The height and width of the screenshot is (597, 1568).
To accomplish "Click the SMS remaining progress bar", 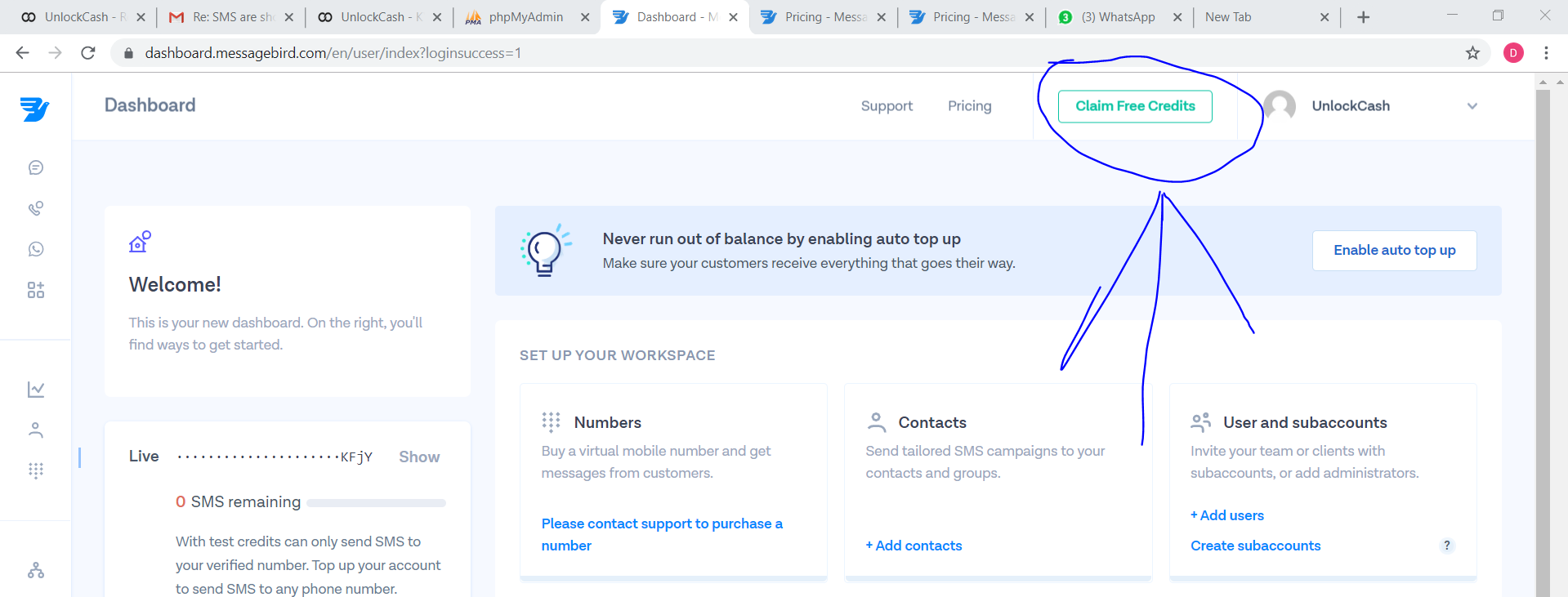I will [376, 503].
